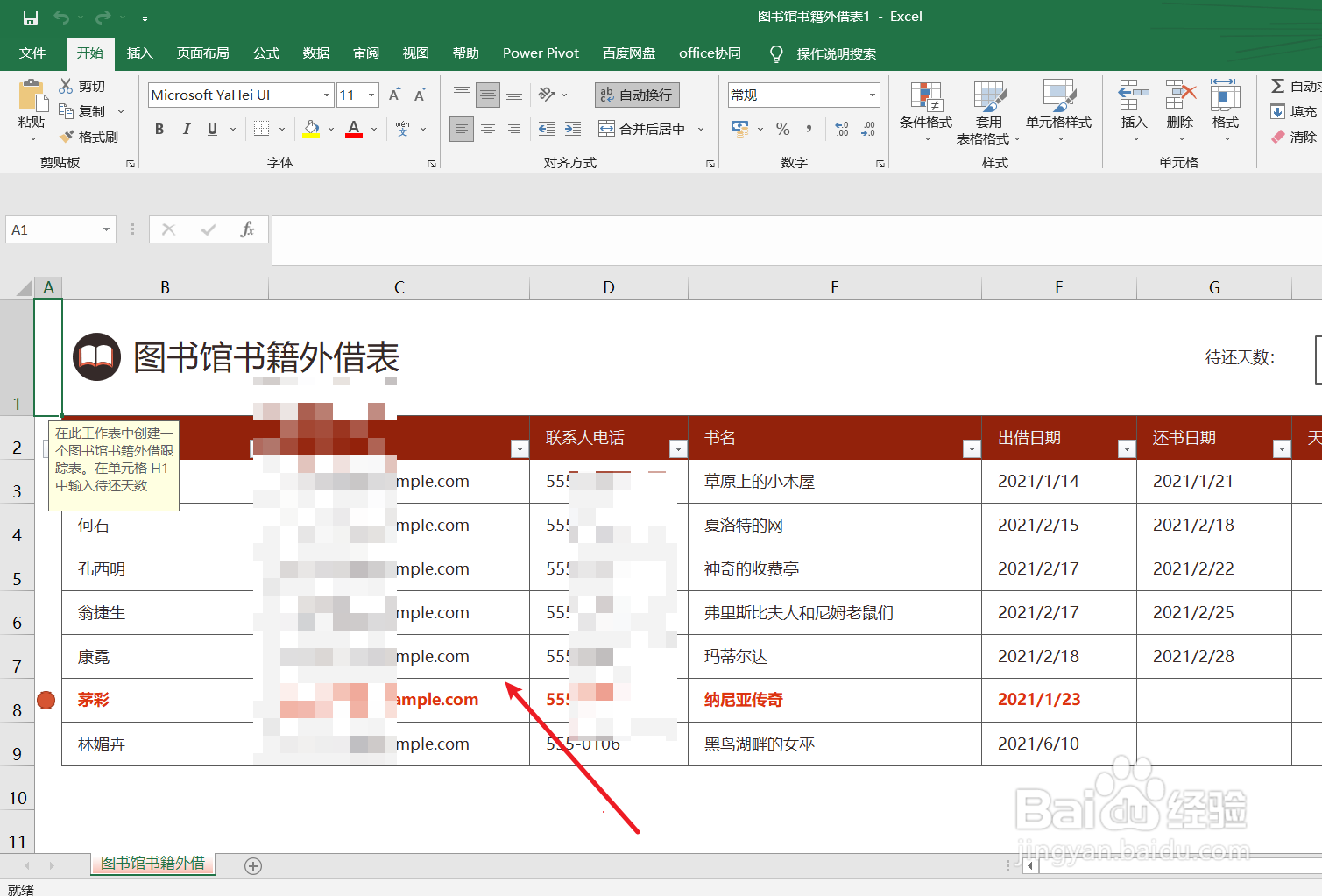The image size is (1322, 896).
Task: Select the 单元格样式 icon
Action: tap(1059, 109)
